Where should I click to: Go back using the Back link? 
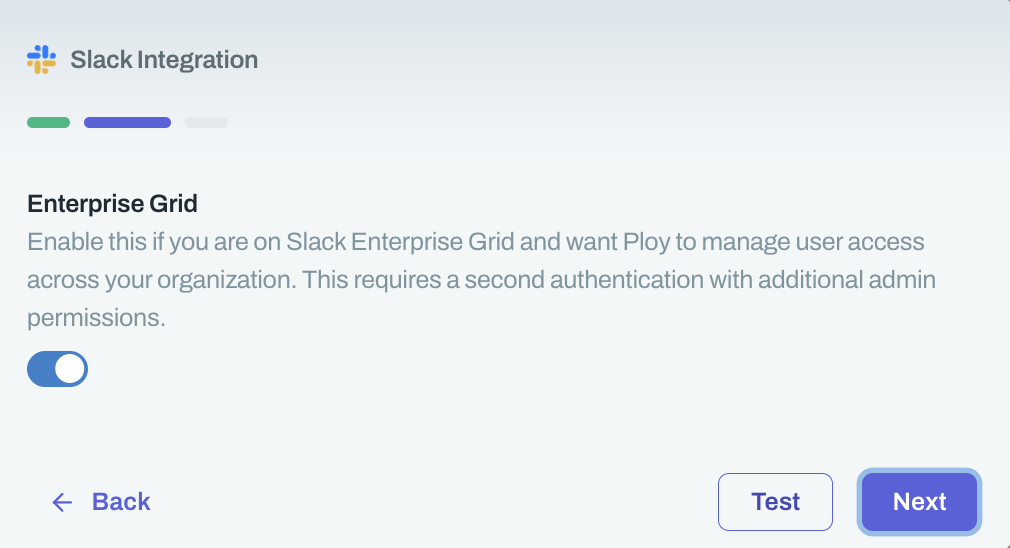pyautogui.click(x=120, y=502)
